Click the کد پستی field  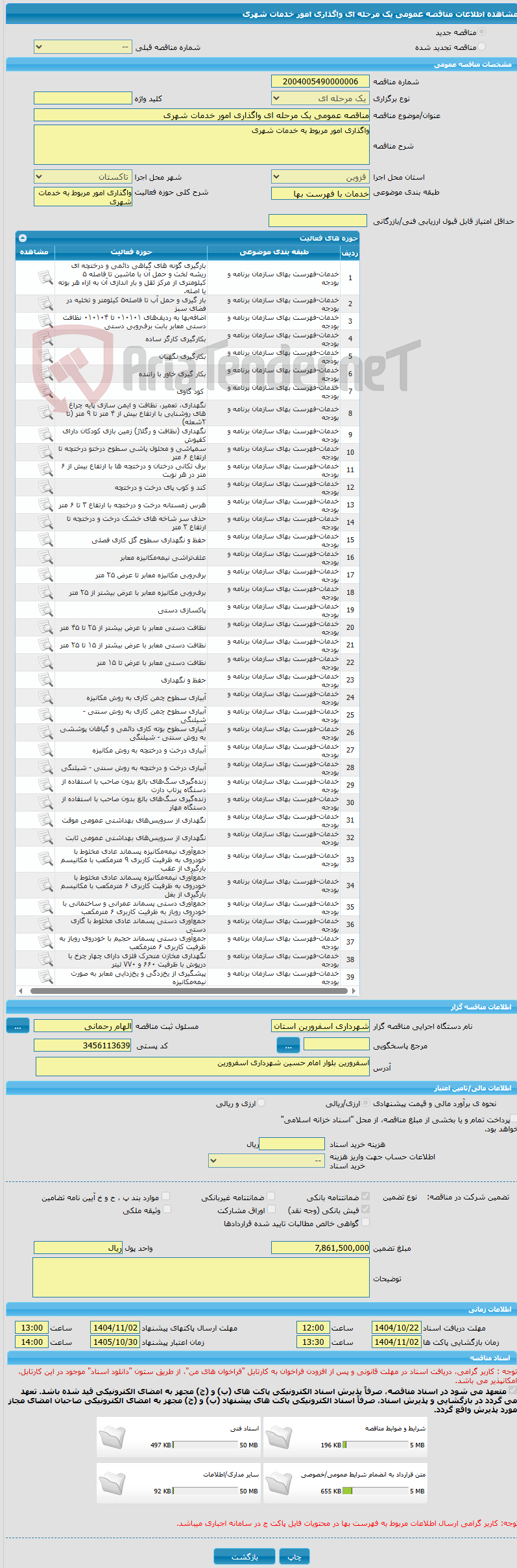pyautogui.click(x=83, y=1045)
